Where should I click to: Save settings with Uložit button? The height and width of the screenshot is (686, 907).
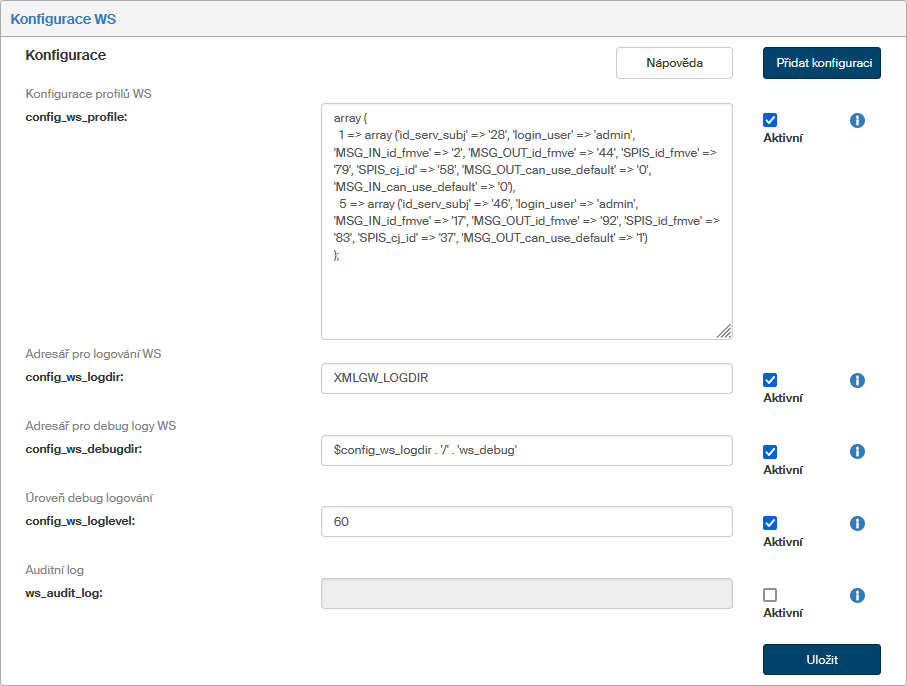(x=821, y=660)
